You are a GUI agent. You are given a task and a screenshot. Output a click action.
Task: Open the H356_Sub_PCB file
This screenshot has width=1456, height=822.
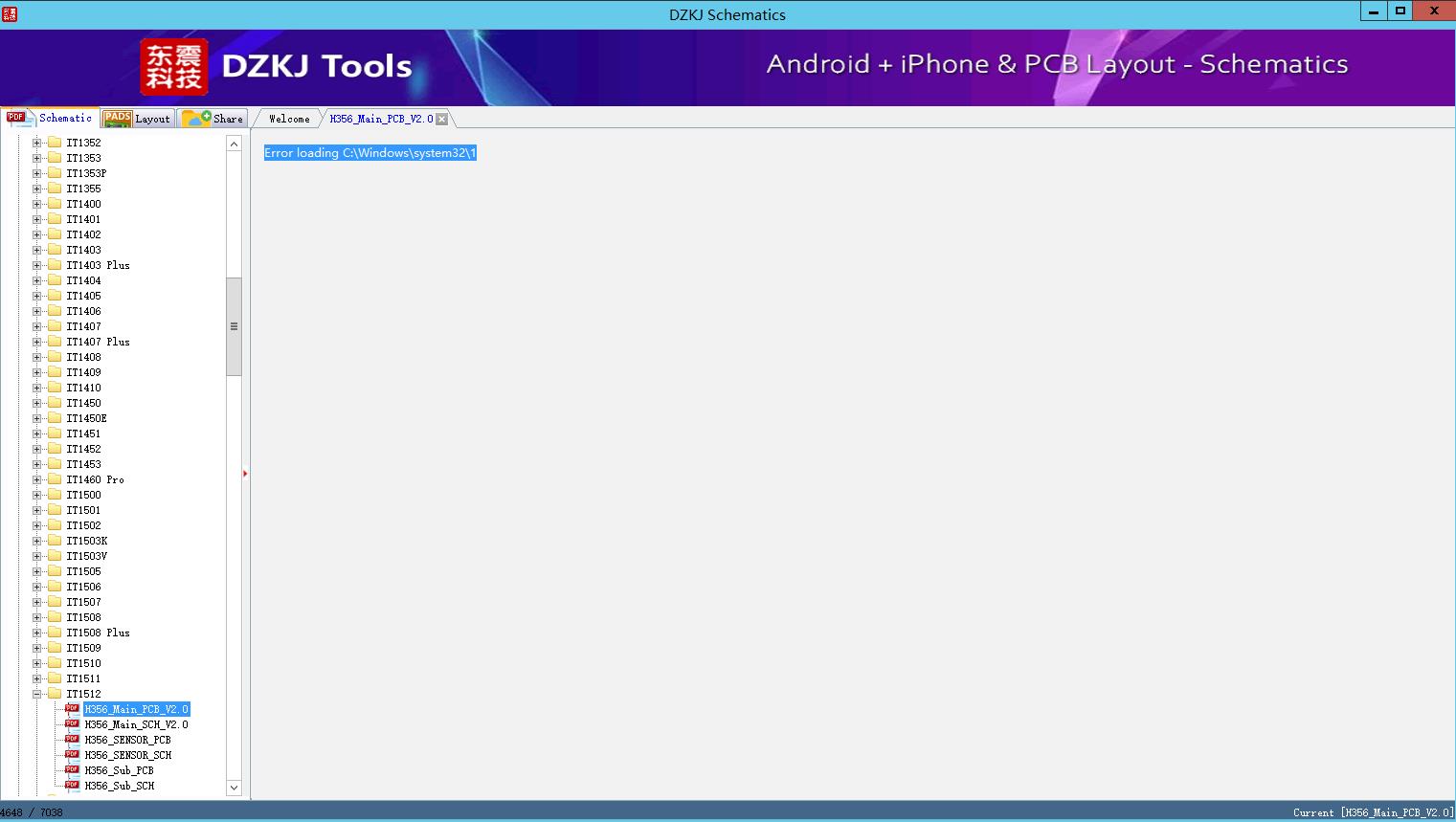click(119, 770)
